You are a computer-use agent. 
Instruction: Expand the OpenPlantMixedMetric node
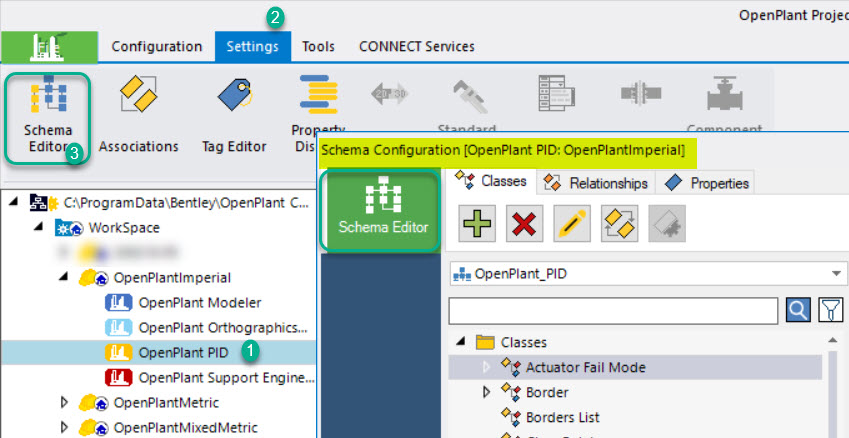point(65,427)
